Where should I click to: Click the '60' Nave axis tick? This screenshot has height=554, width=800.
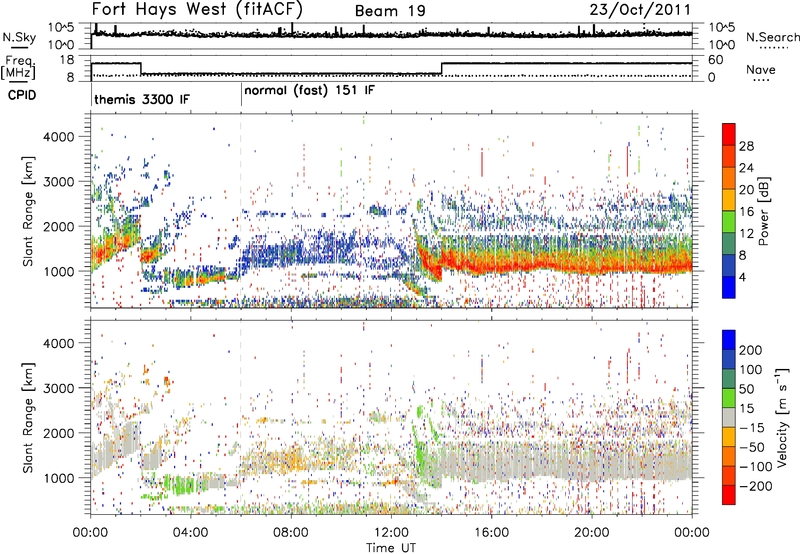[x=716, y=60]
